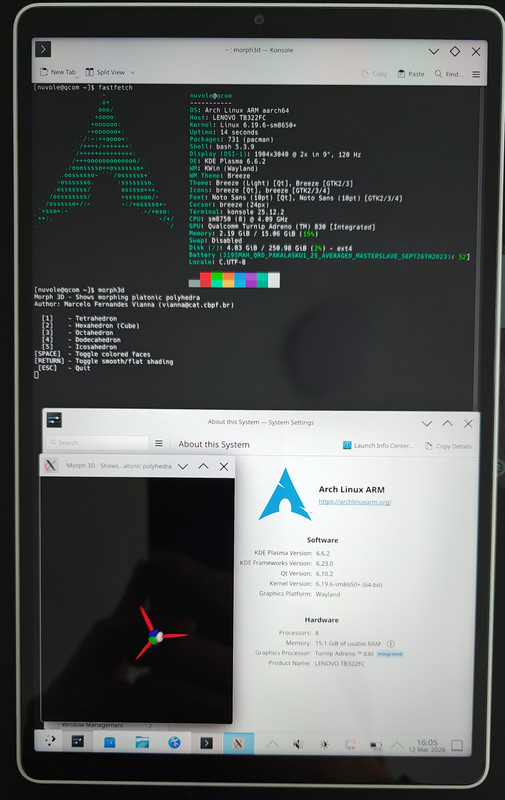Viewport: 505px width, 800px height.
Task: Maximize the Morph 3D window
Action: click(203, 466)
